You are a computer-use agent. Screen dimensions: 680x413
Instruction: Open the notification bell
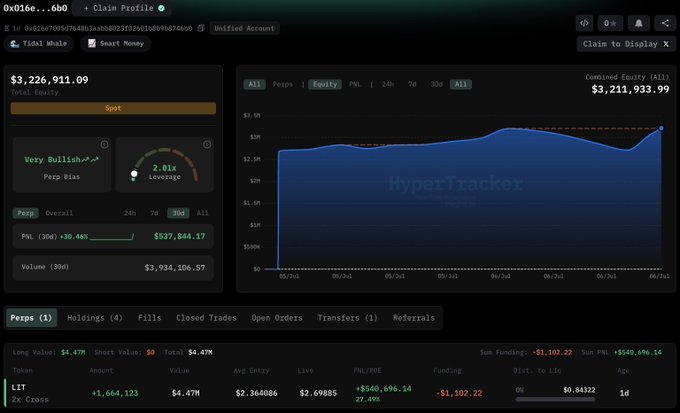coord(638,23)
